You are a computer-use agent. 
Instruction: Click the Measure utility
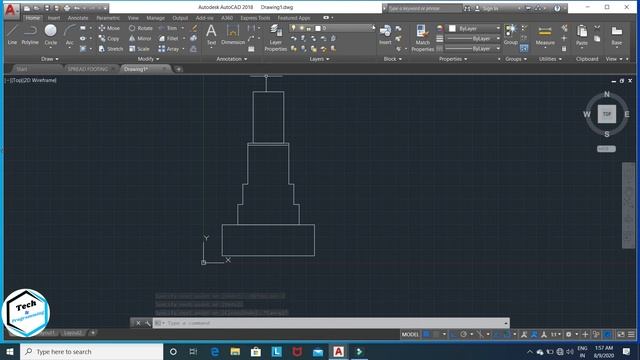coord(545,35)
